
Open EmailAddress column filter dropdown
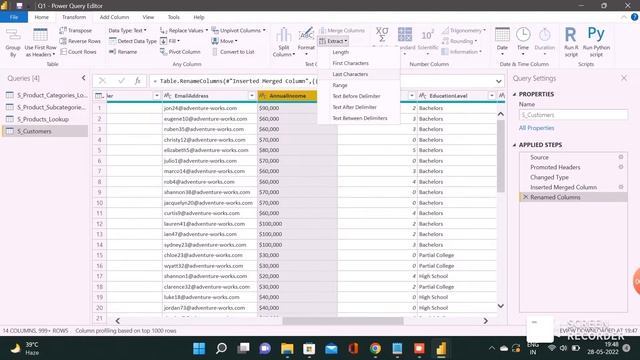pyautogui.click(x=252, y=96)
